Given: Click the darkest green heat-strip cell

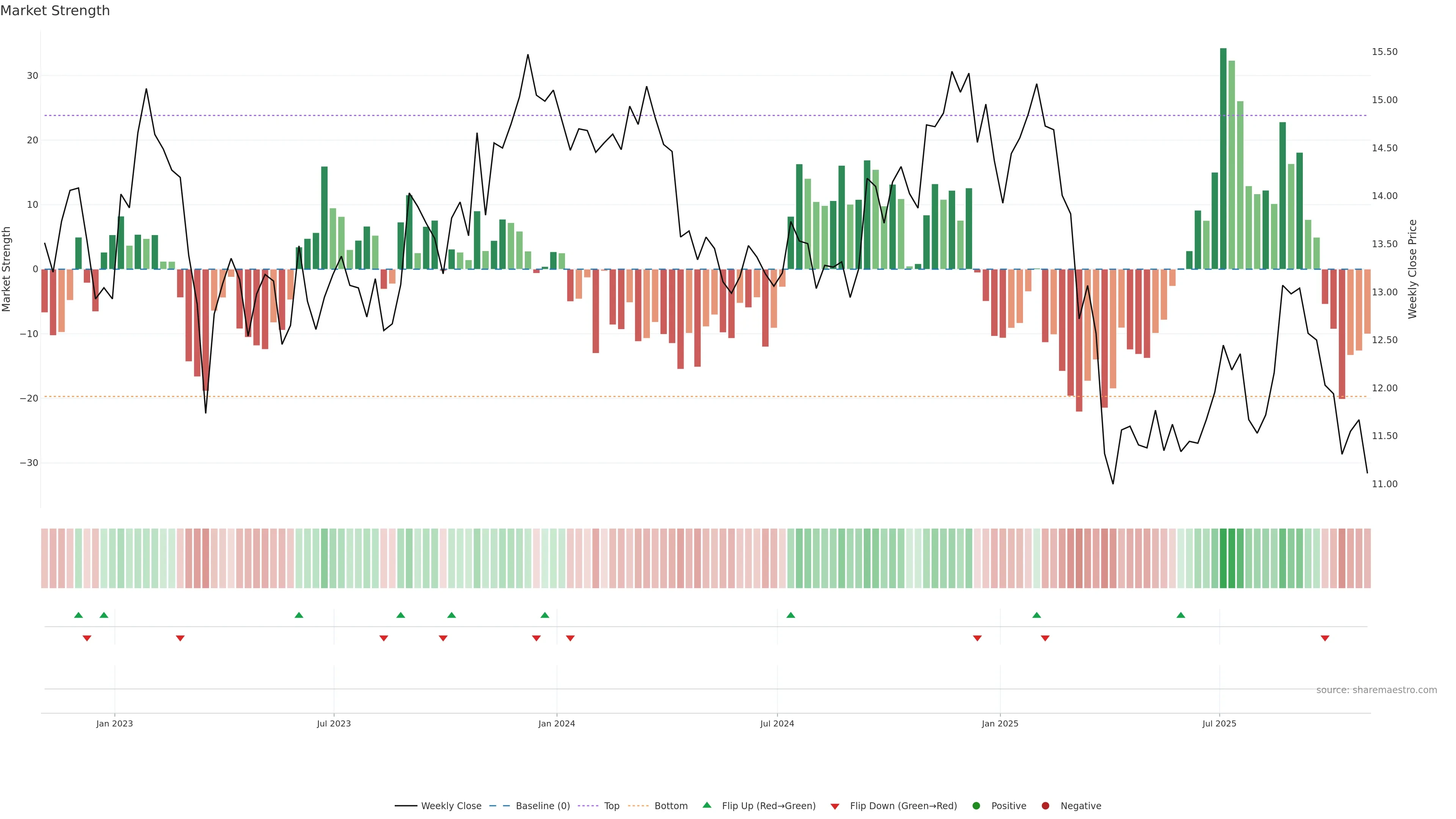Looking at the screenshot, I should pyautogui.click(x=1223, y=558).
